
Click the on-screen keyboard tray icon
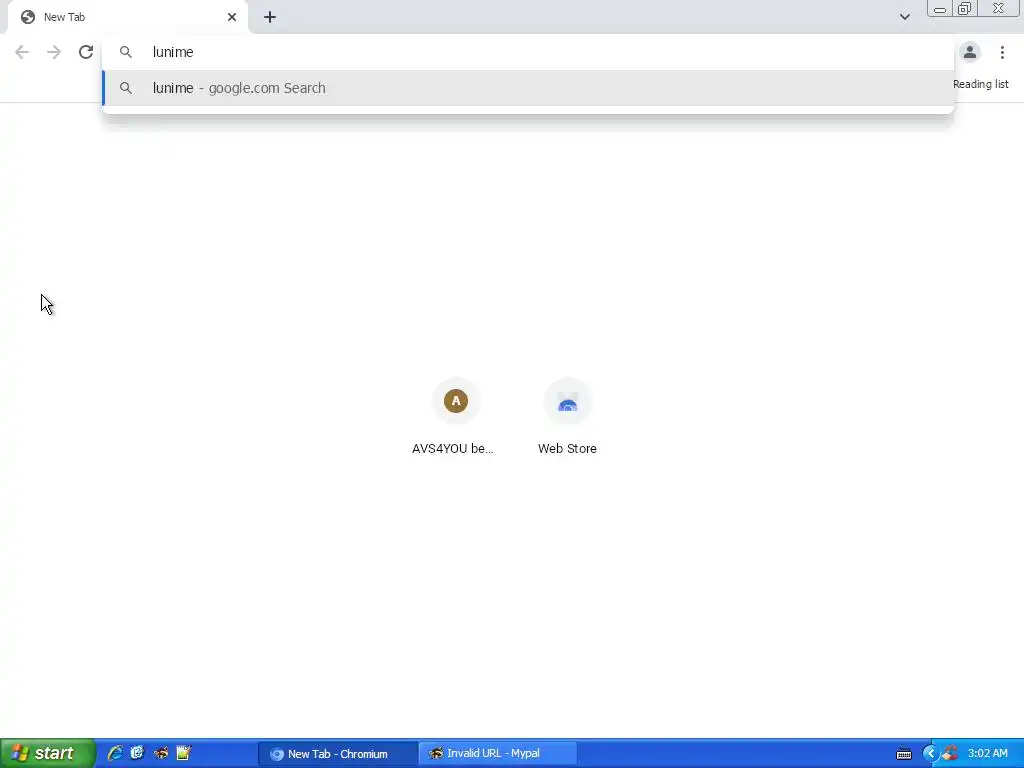[x=904, y=754]
